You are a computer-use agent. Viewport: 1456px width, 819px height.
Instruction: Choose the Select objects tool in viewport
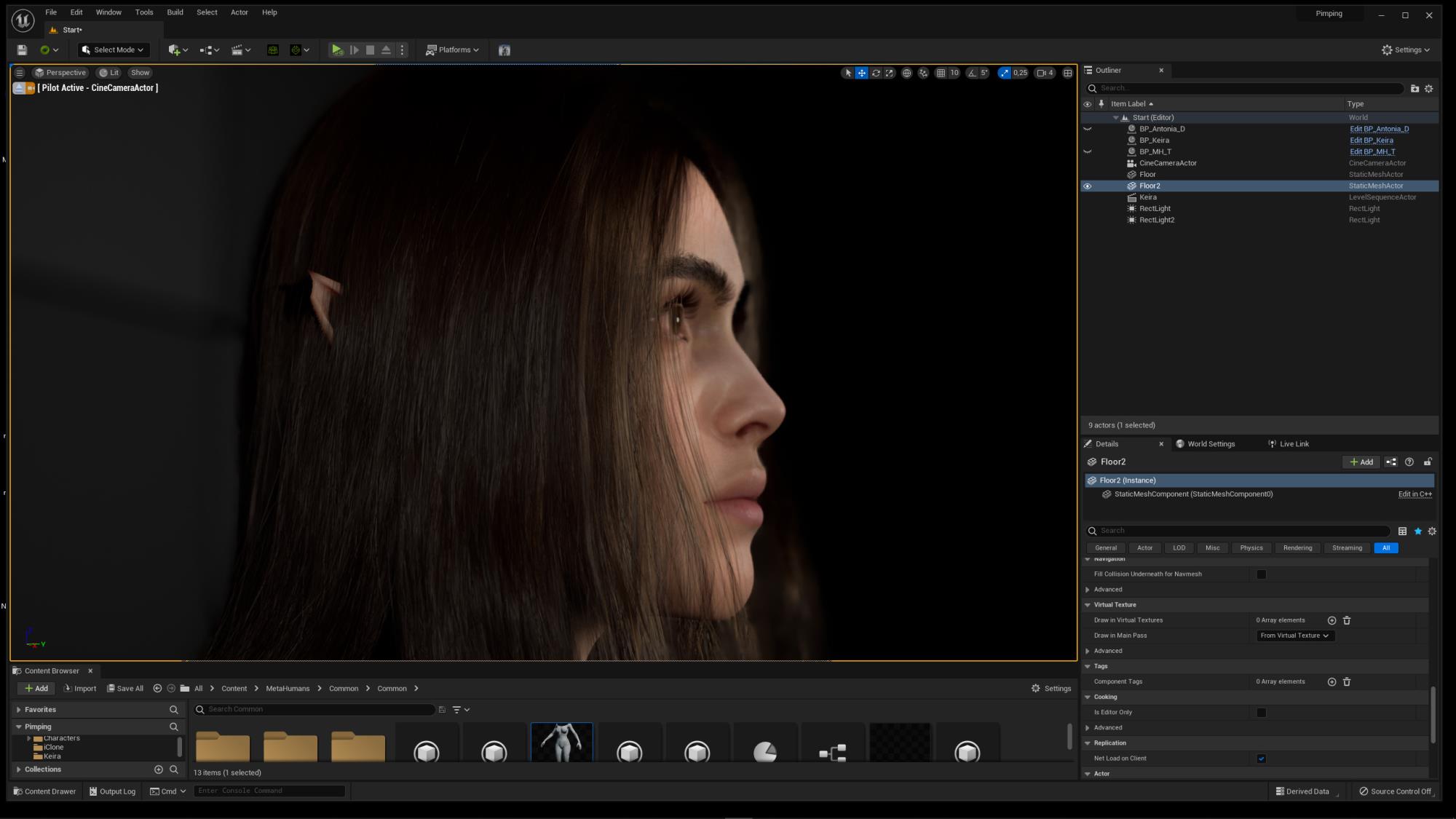pos(847,73)
